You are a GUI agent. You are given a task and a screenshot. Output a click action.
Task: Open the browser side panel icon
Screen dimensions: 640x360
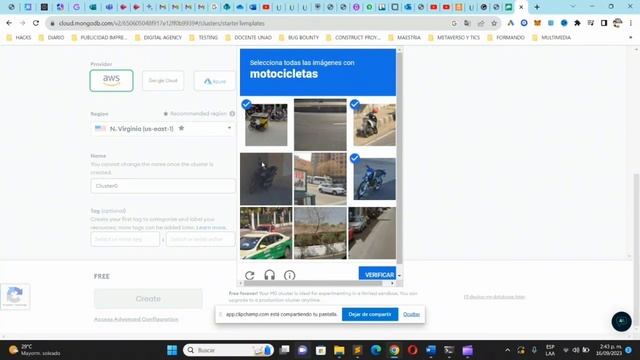click(x=604, y=23)
